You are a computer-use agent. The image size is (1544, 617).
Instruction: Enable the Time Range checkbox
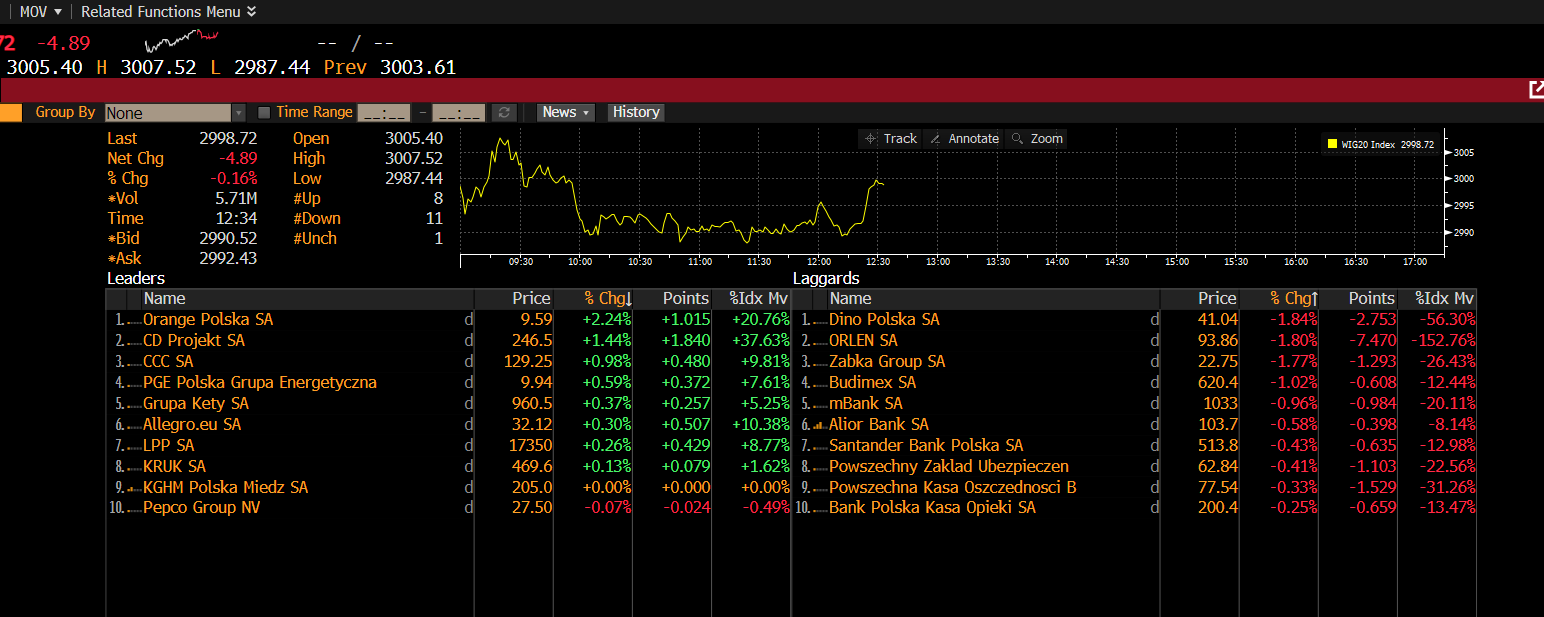click(264, 113)
